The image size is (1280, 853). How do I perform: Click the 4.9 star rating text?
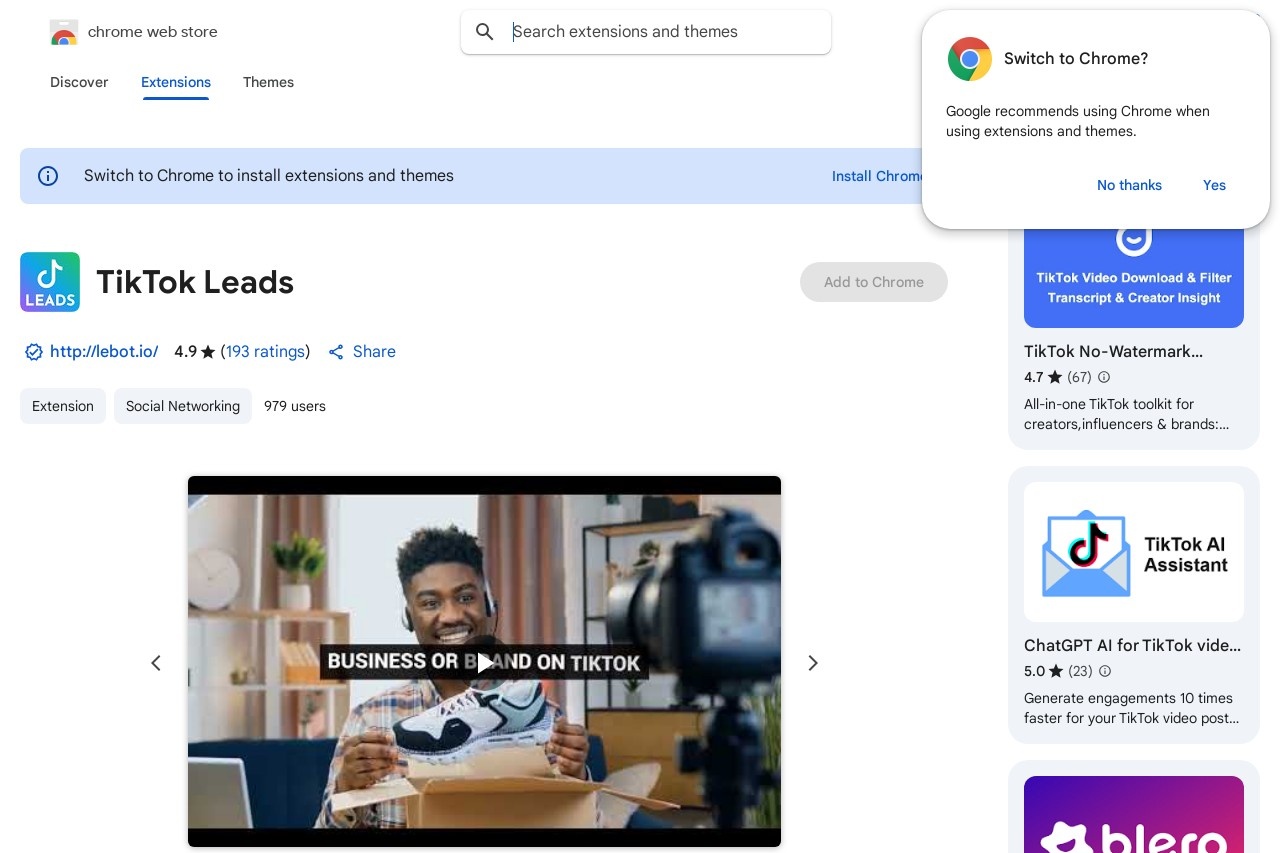point(195,352)
